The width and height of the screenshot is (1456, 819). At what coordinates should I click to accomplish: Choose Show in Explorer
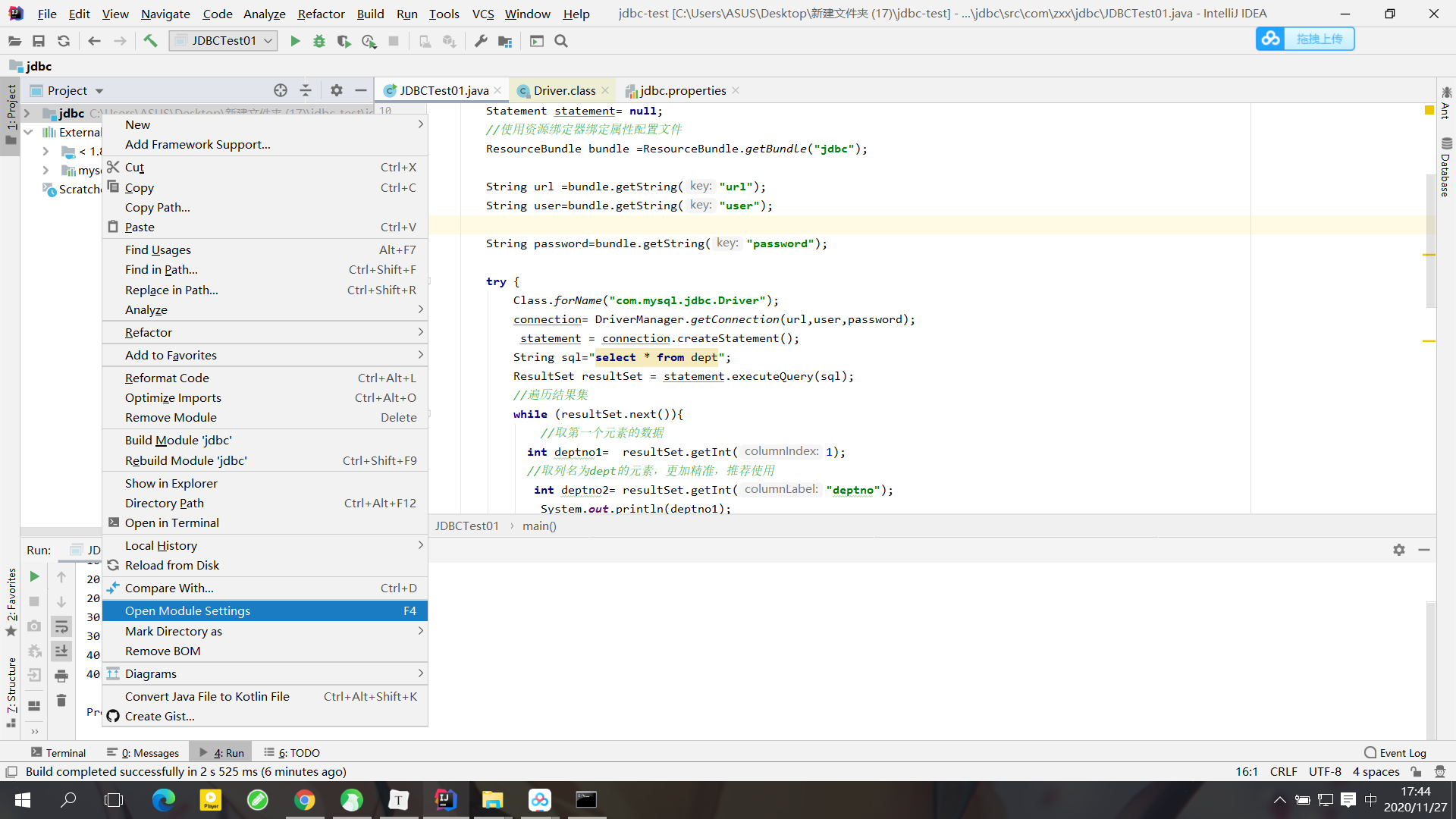[265, 483]
